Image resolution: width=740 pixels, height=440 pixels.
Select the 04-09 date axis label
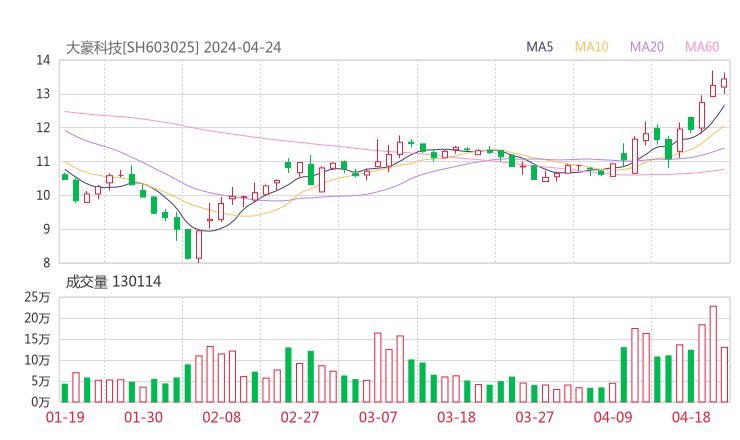click(613, 417)
